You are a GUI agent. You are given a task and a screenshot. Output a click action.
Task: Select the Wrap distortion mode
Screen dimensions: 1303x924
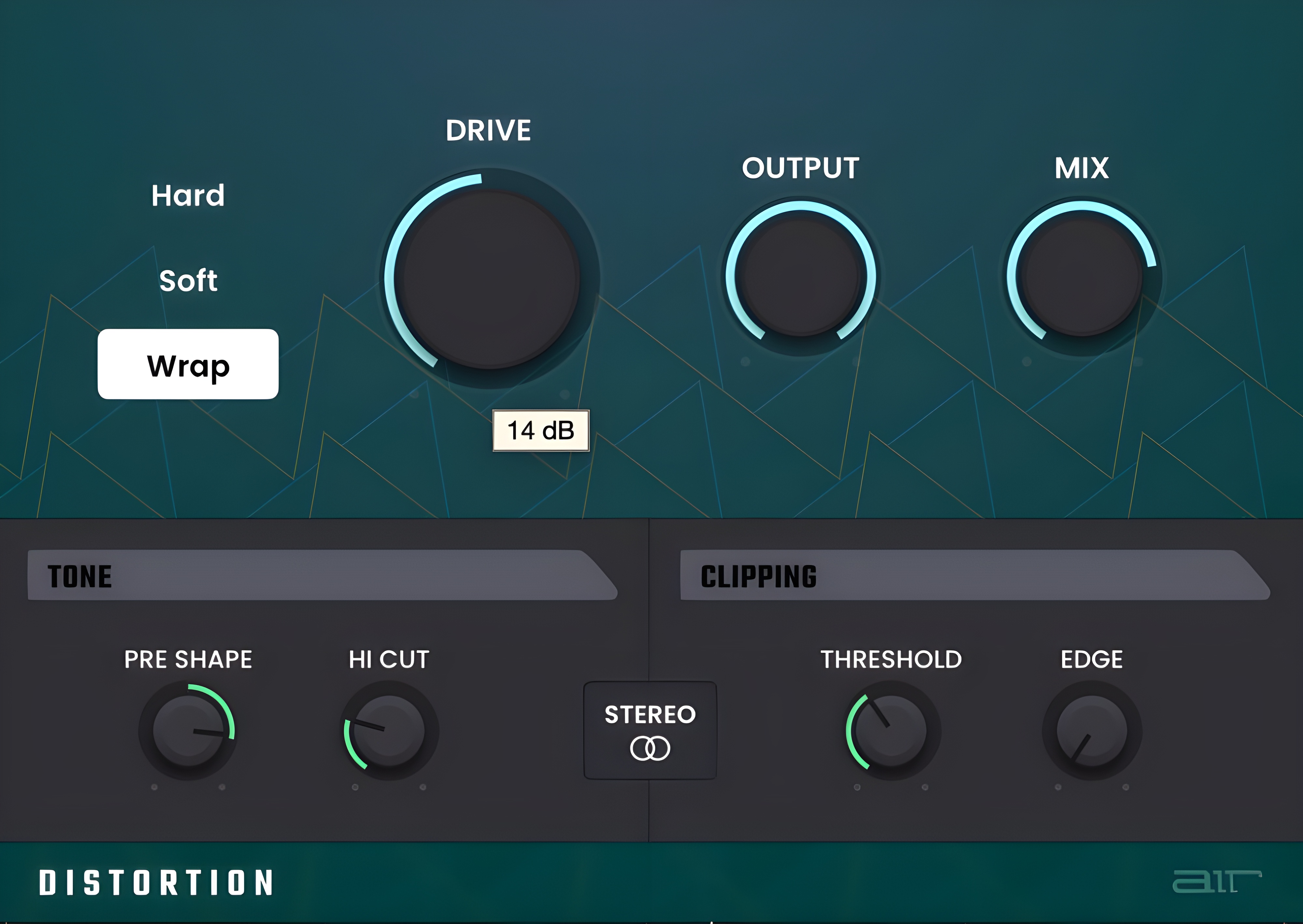[x=188, y=364]
